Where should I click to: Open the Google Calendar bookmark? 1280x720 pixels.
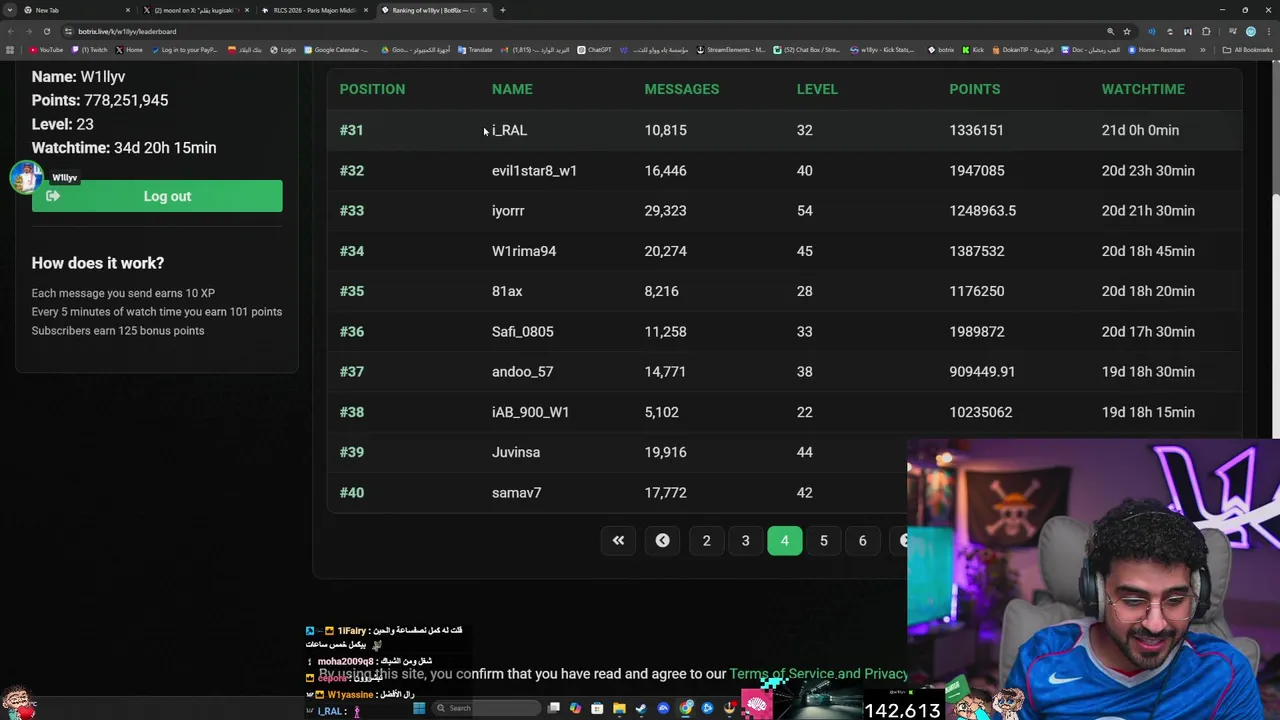coord(336,50)
